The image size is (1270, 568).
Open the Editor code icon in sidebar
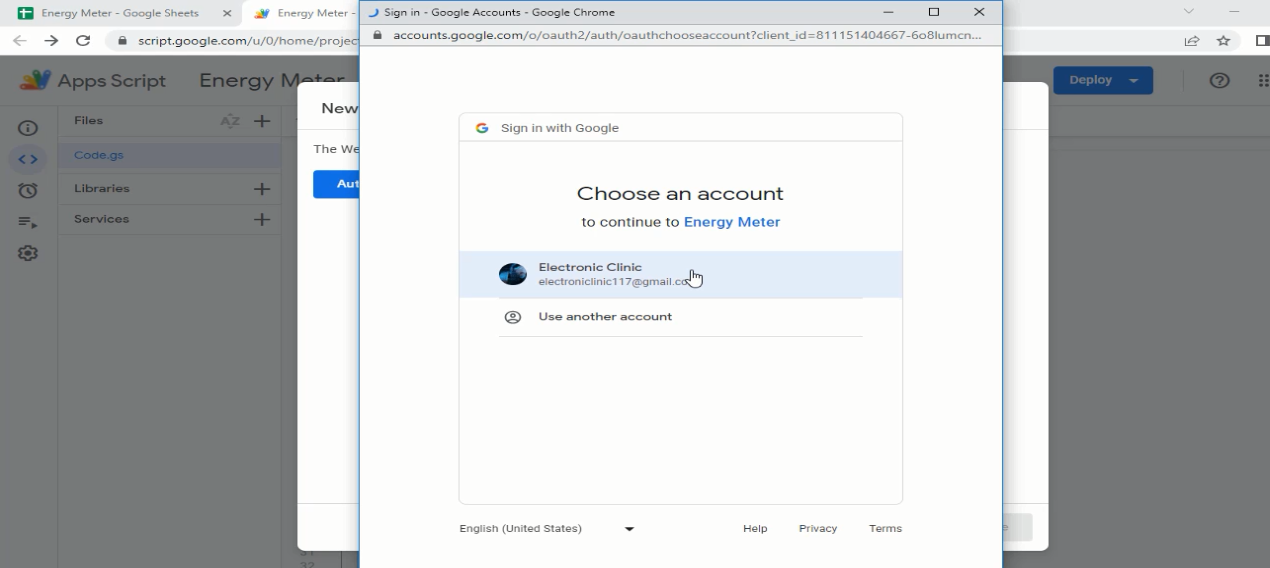pyautogui.click(x=28, y=159)
